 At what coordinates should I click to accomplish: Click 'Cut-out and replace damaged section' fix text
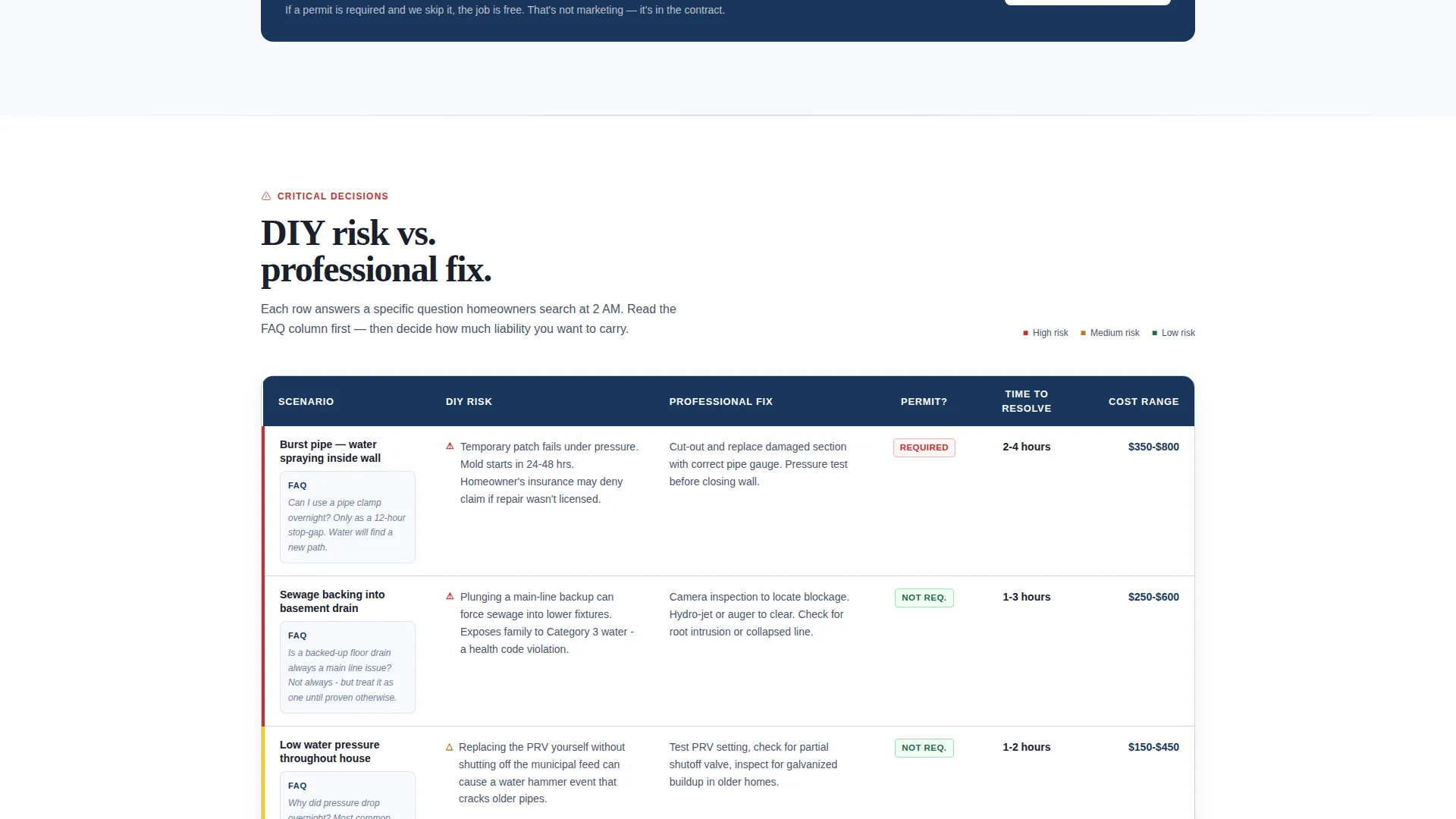(x=758, y=464)
